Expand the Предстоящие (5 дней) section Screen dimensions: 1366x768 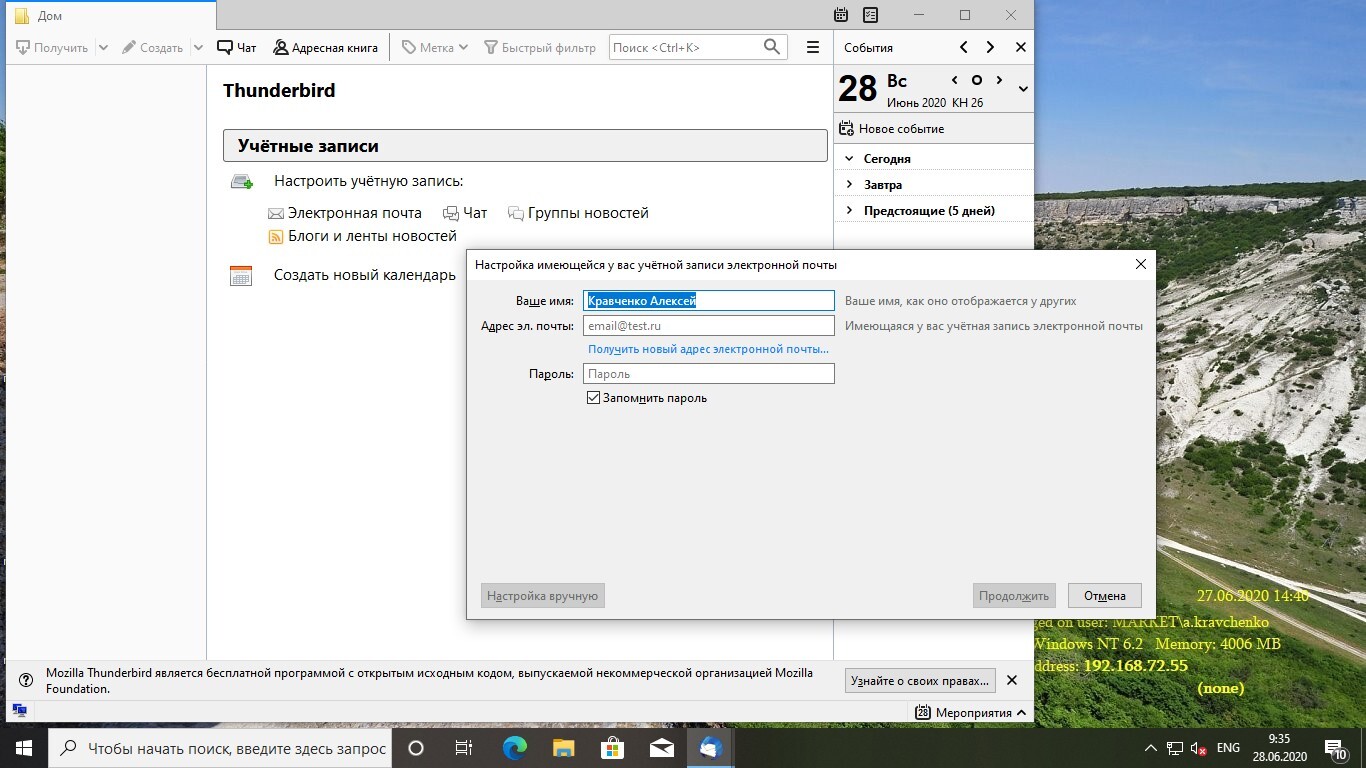click(849, 210)
